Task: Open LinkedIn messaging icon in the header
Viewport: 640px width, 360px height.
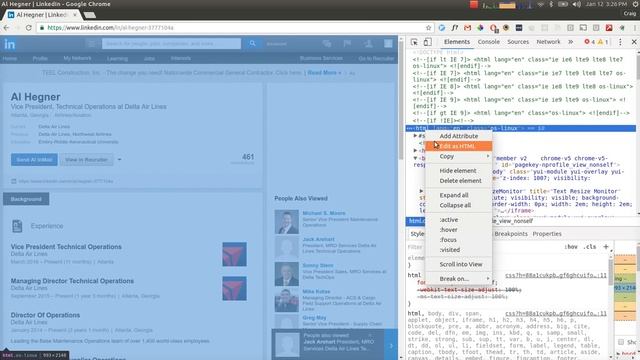Action: pyautogui.click(x=327, y=43)
